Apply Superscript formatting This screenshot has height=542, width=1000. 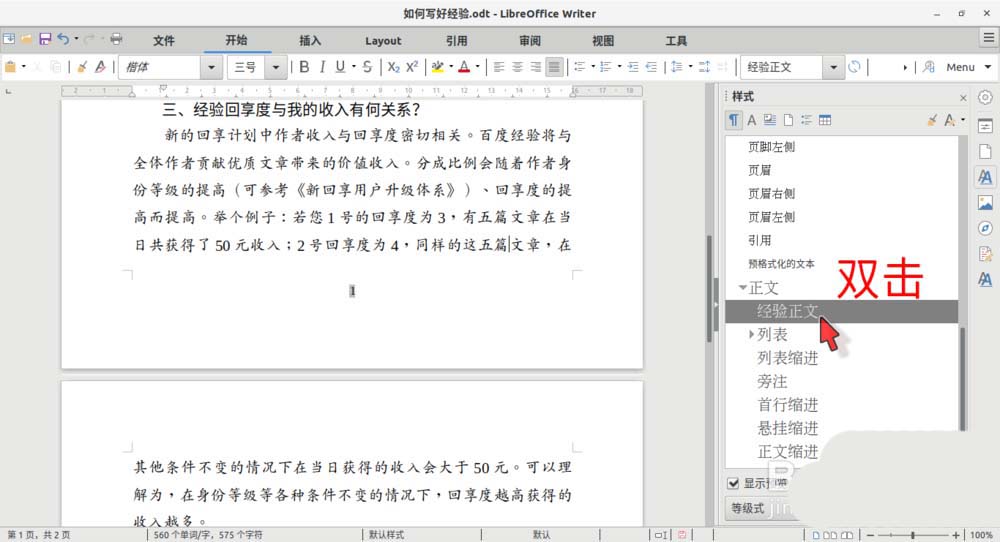tap(412, 66)
